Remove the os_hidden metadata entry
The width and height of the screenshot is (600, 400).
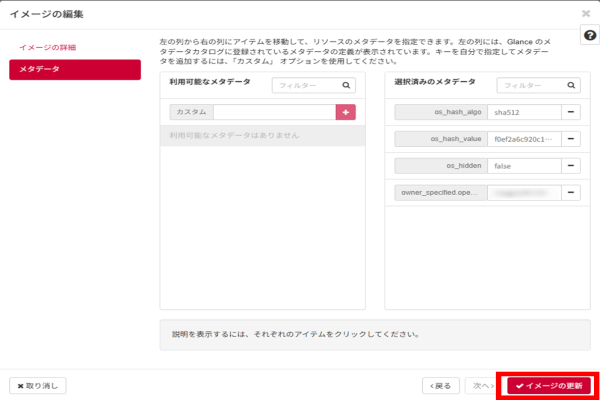pos(571,166)
